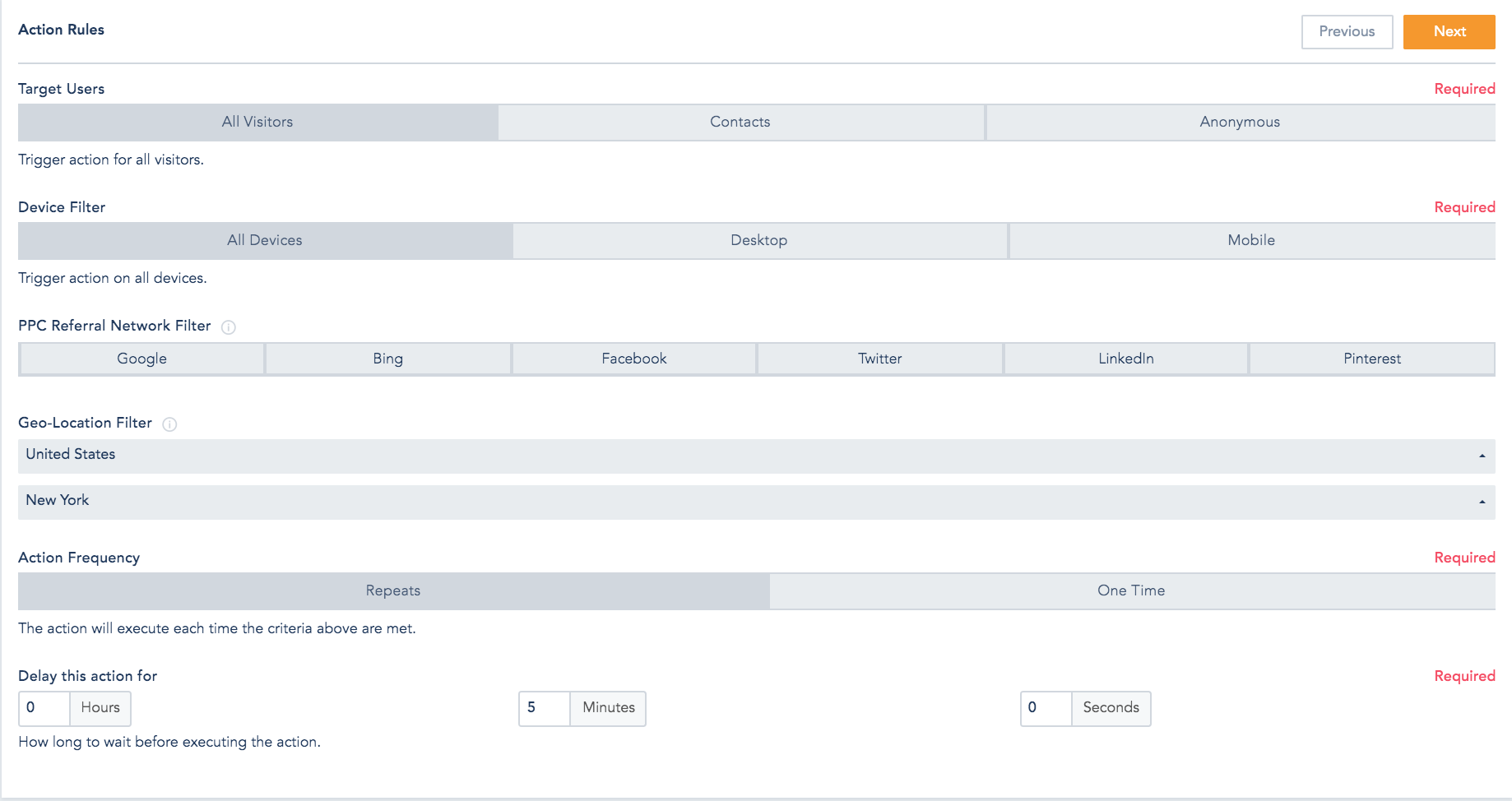This screenshot has width=1512, height=801.
Task: Open the Geo-Location Filter info icon
Action: pyautogui.click(x=169, y=424)
